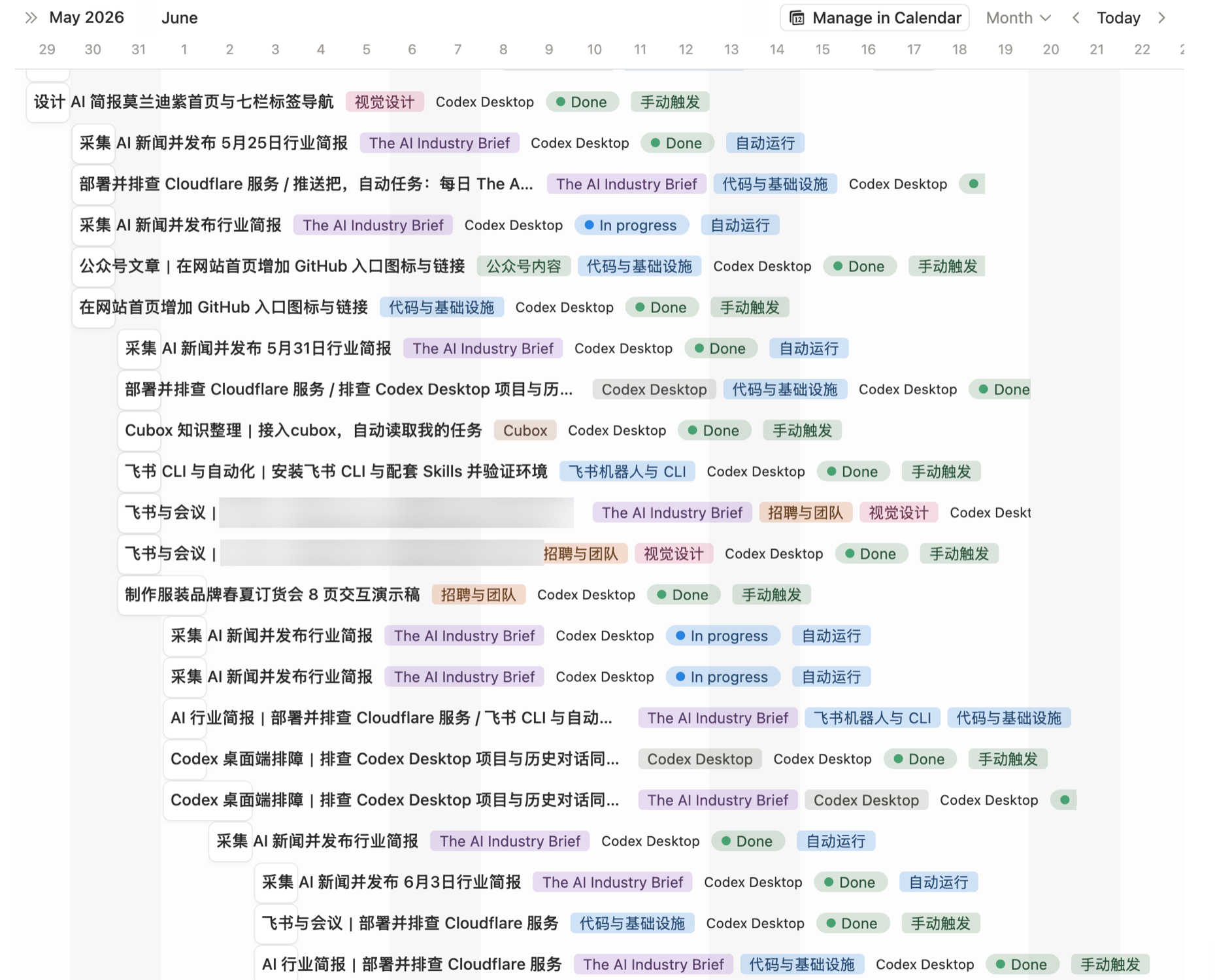This screenshot has width=1215, height=980.
Task: Click 手动触发 tag on blurred 飞书与会议 row
Action: point(959,554)
